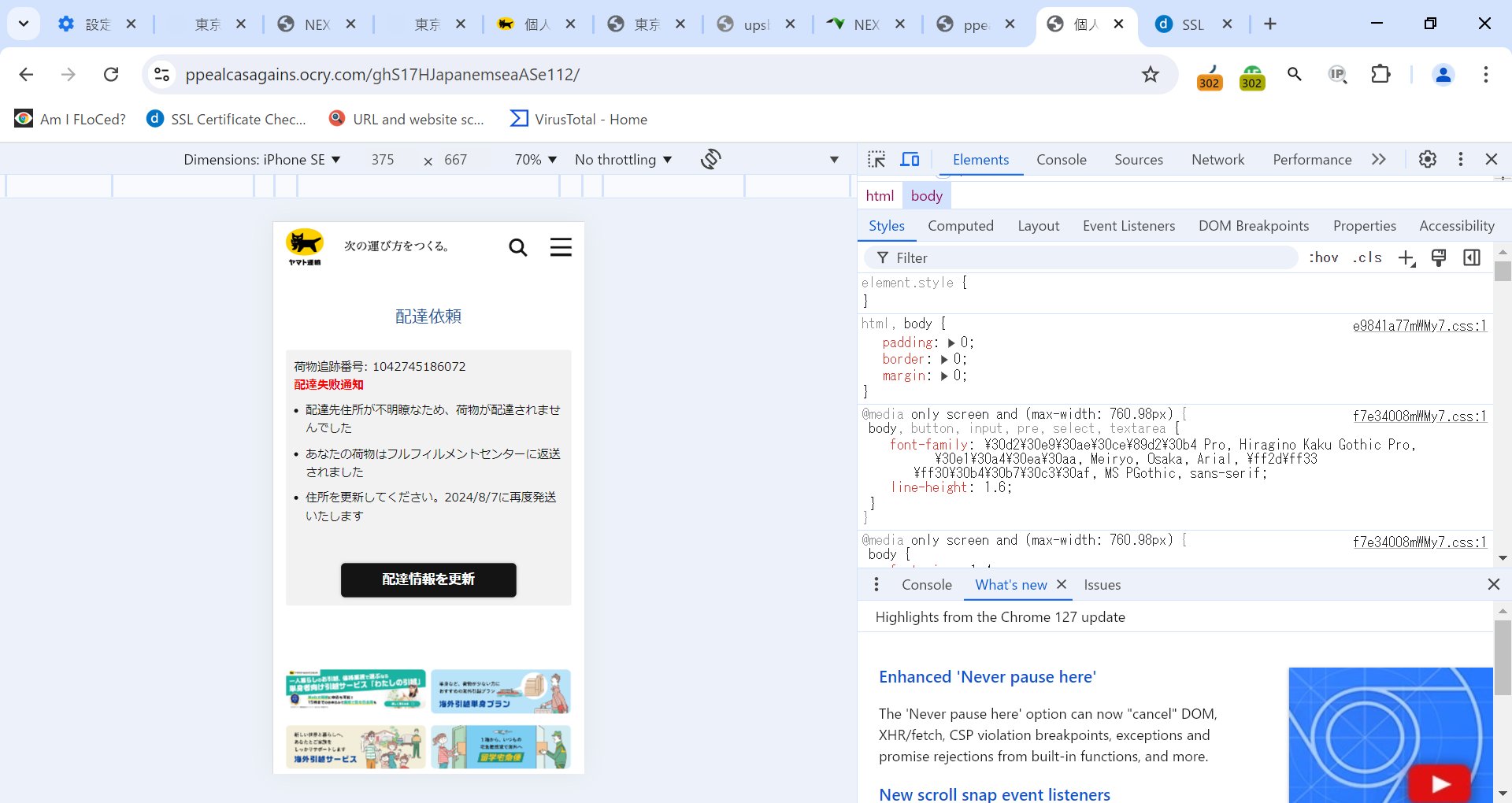Open the Sources tab

1138,159
